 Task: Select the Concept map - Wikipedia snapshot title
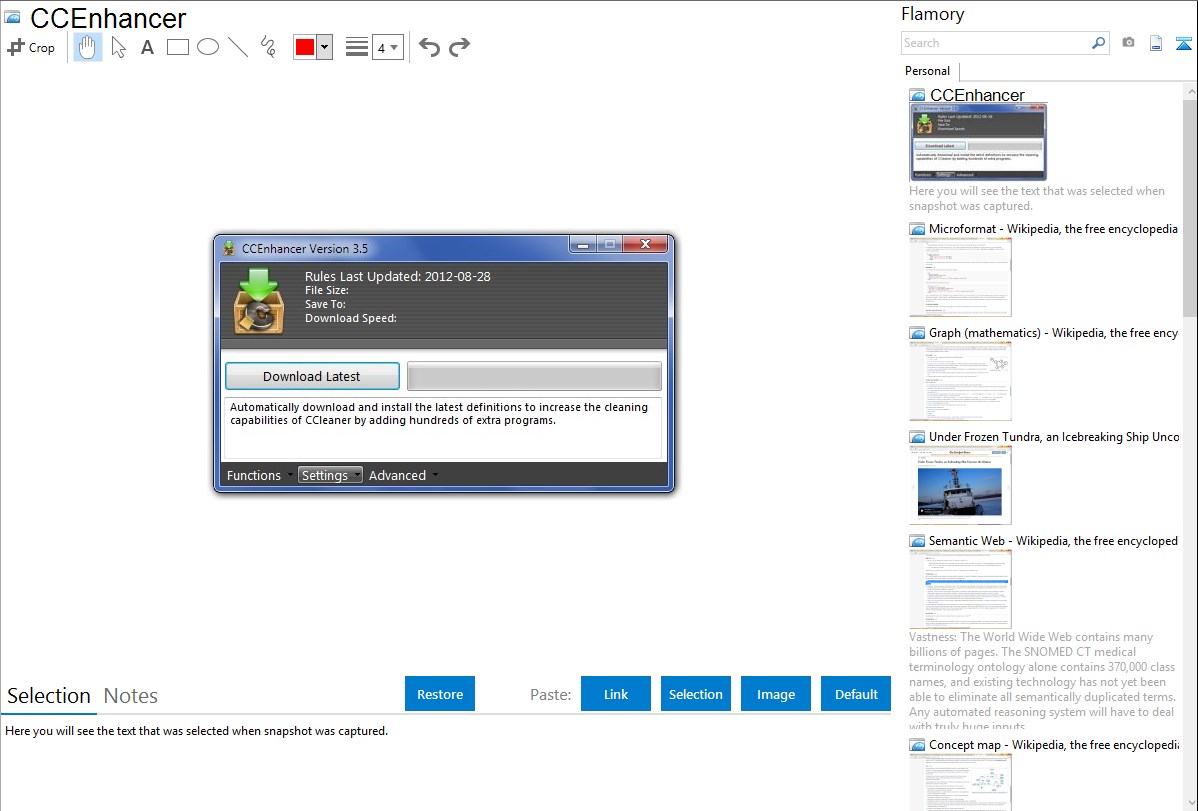coord(1054,744)
